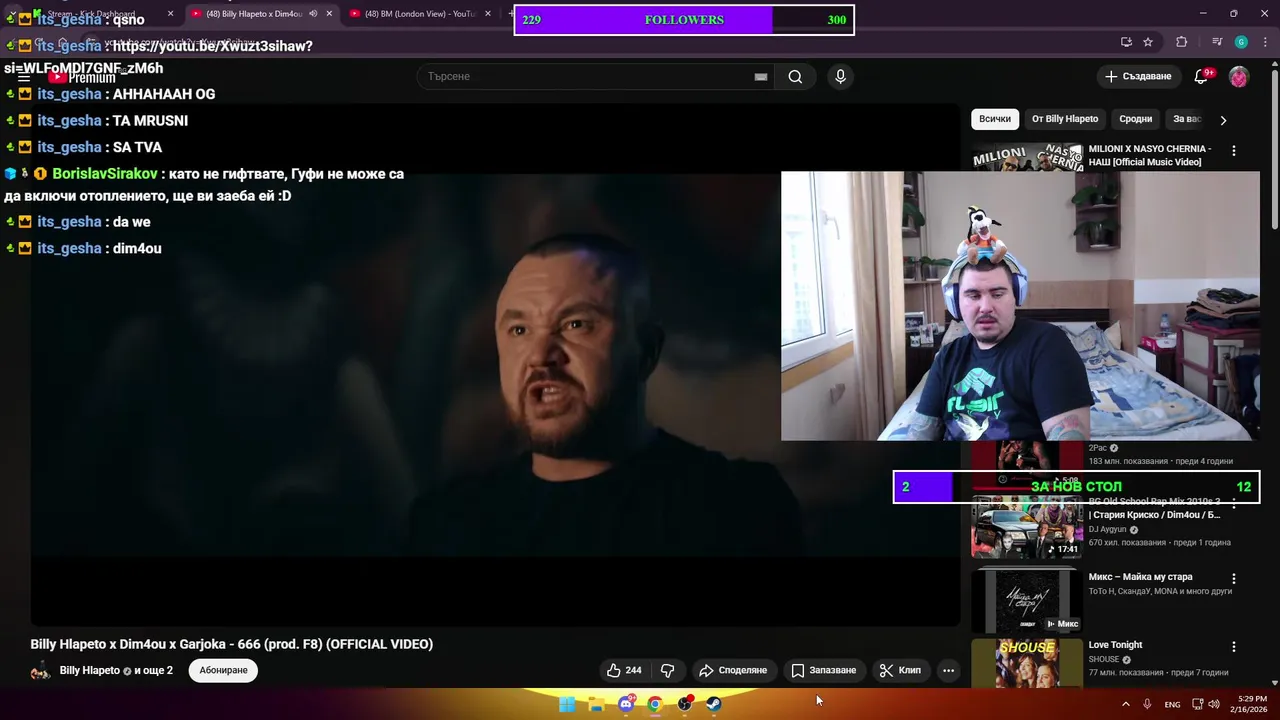Image resolution: width=1280 pixels, height=720 pixels.
Task: Open MILIONI X NASYO CHERNIA video title
Action: (1150, 155)
